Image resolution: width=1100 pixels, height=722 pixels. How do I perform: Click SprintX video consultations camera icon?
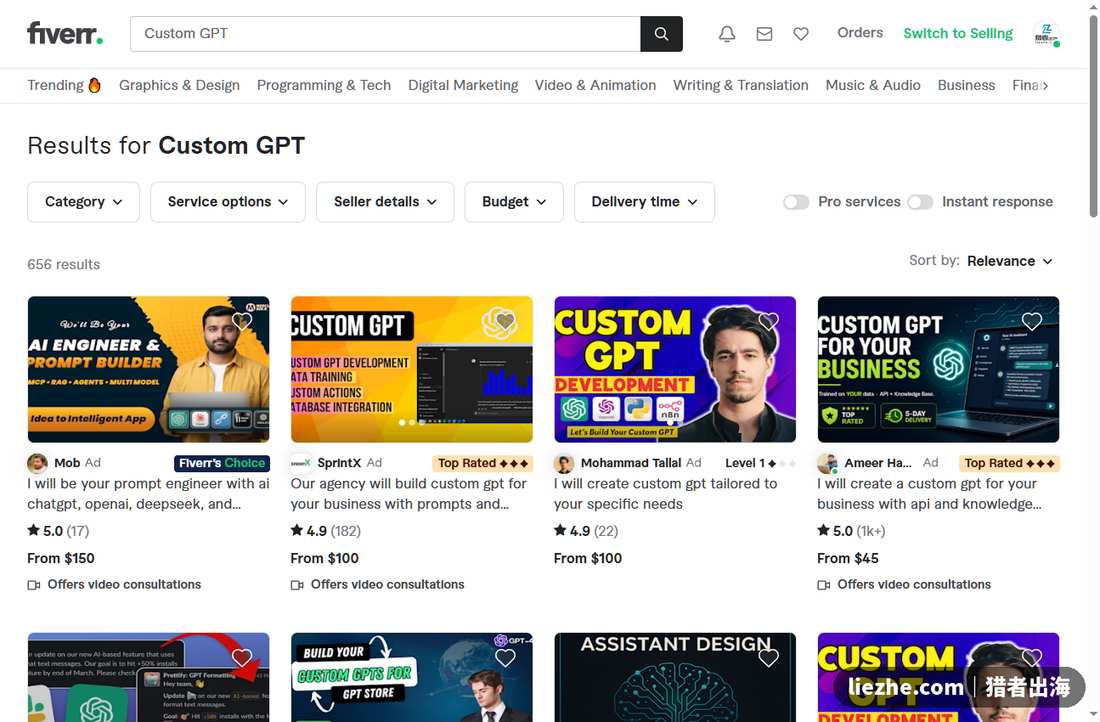tap(297, 585)
